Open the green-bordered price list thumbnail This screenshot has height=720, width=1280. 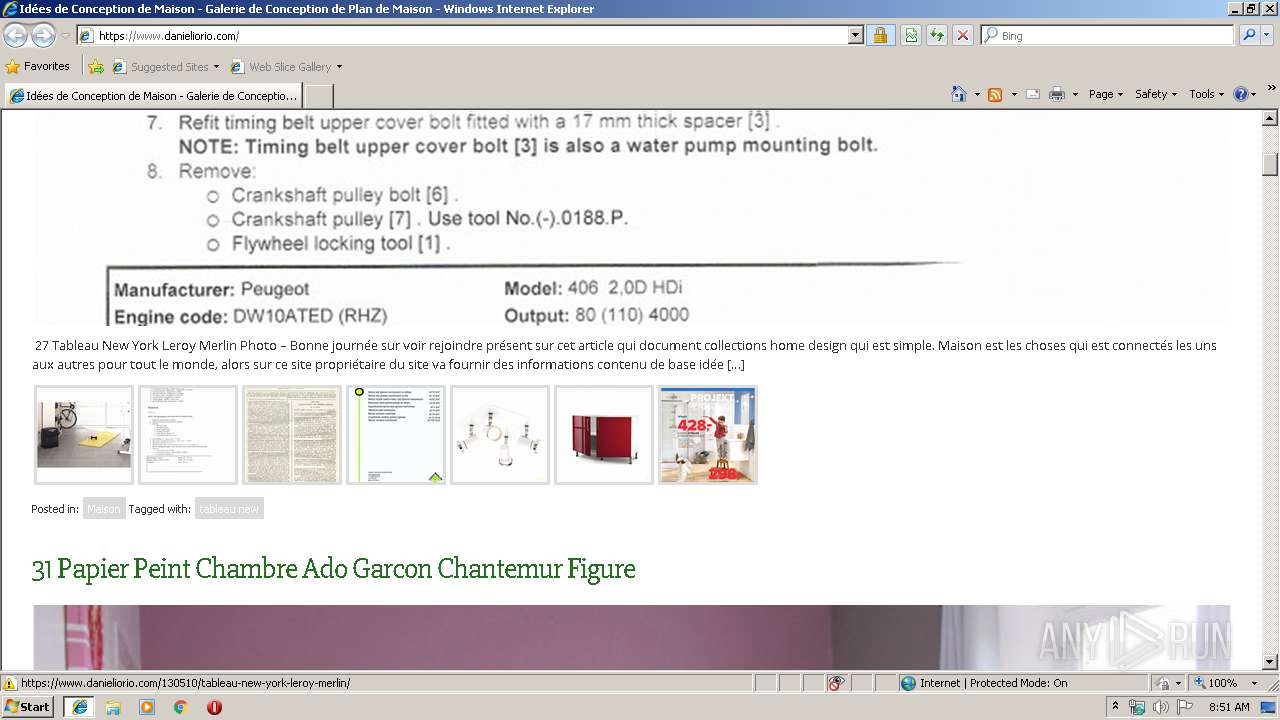click(x=396, y=435)
